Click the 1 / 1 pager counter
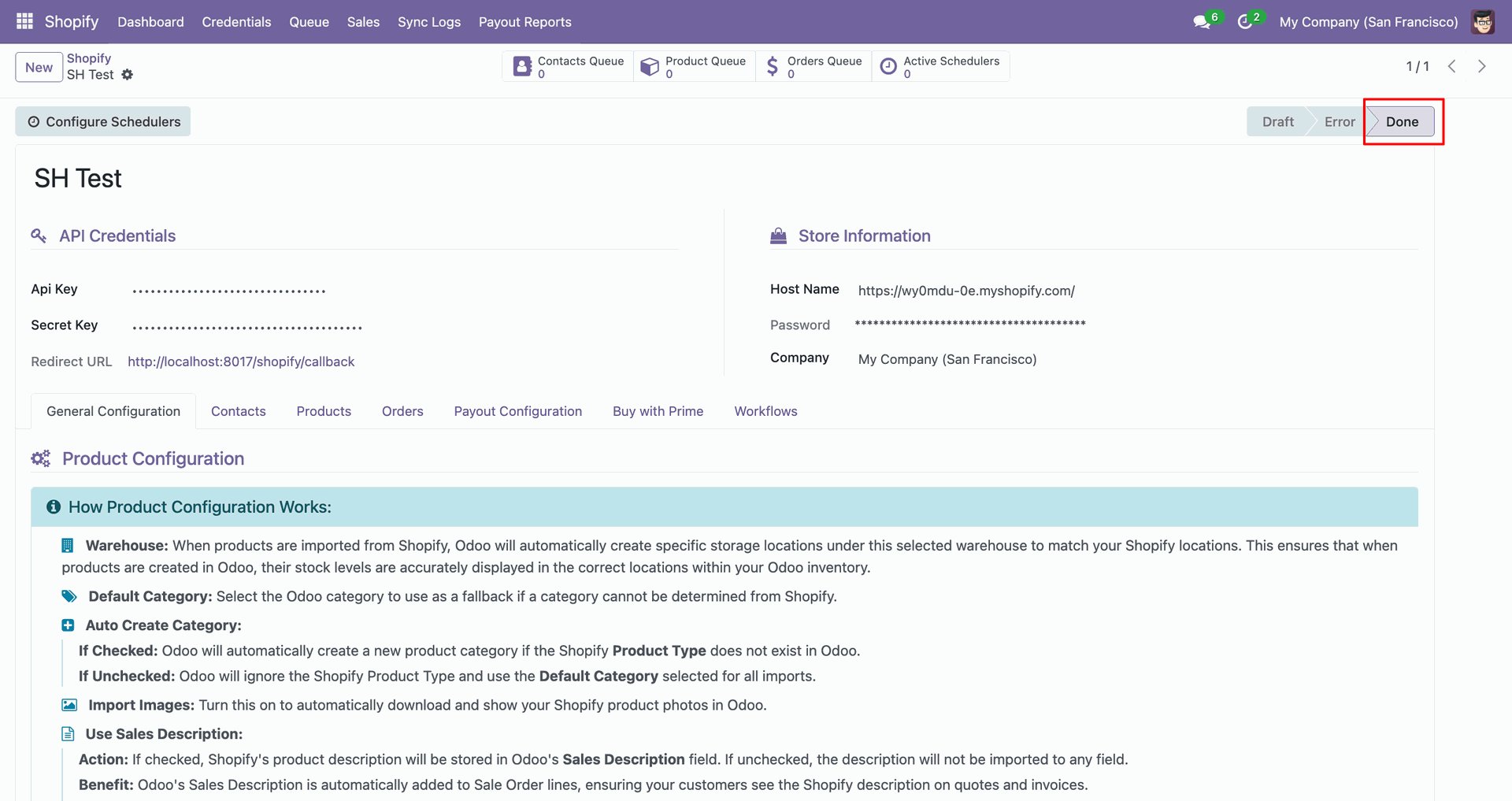This screenshot has width=1512, height=801. pyautogui.click(x=1417, y=66)
